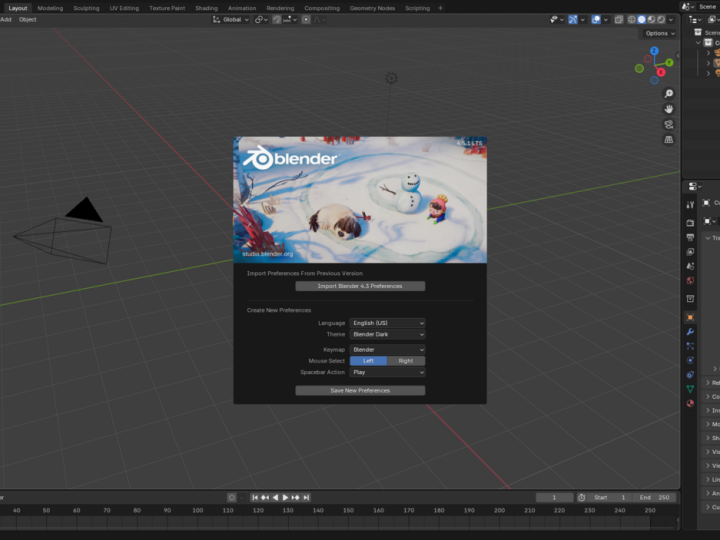This screenshot has width=720, height=540.
Task: Click the current frame field showing 1
Action: tap(554, 497)
